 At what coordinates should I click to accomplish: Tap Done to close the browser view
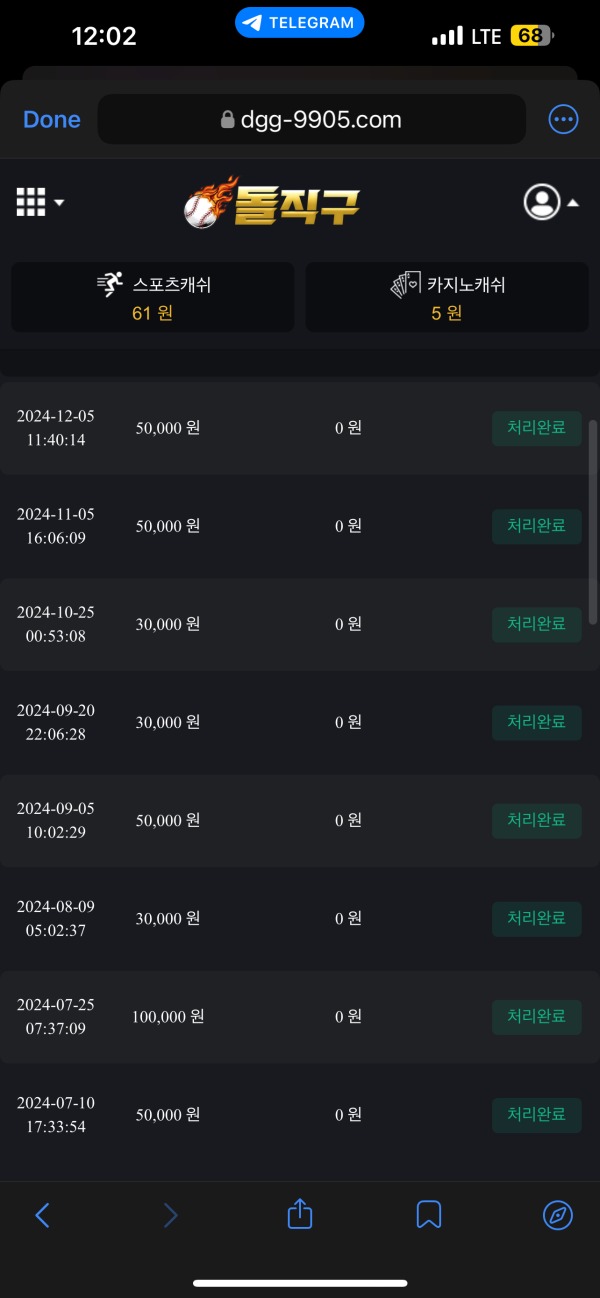[51, 119]
